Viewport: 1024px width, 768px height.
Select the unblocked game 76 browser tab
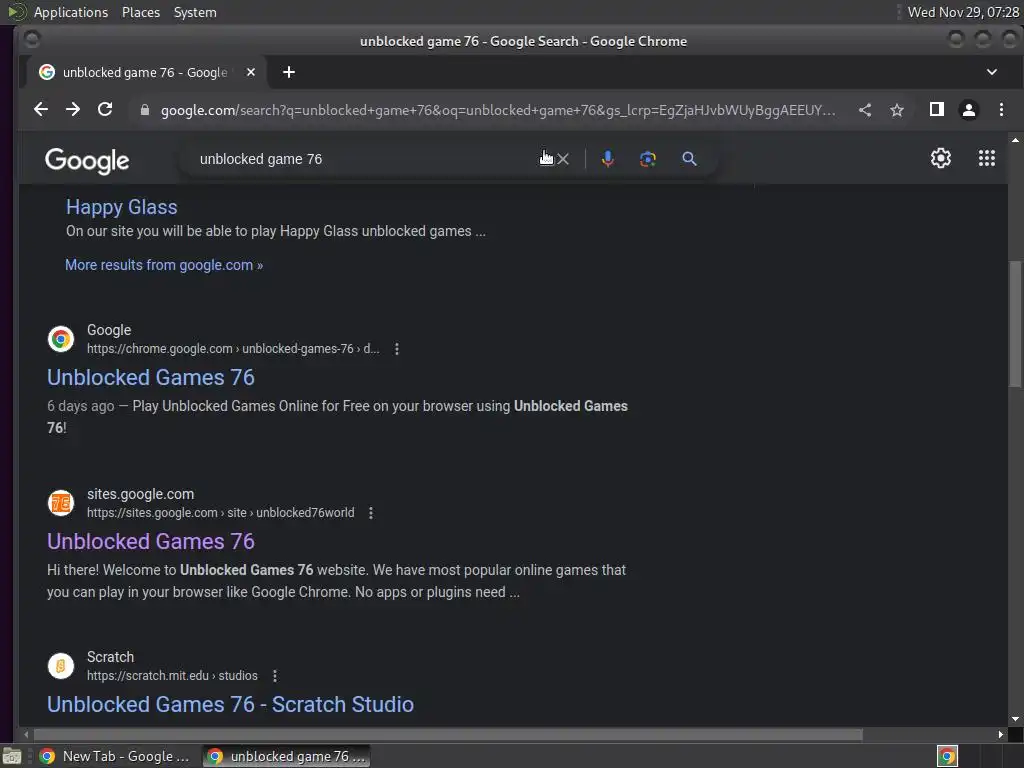click(x=146, y=72)
